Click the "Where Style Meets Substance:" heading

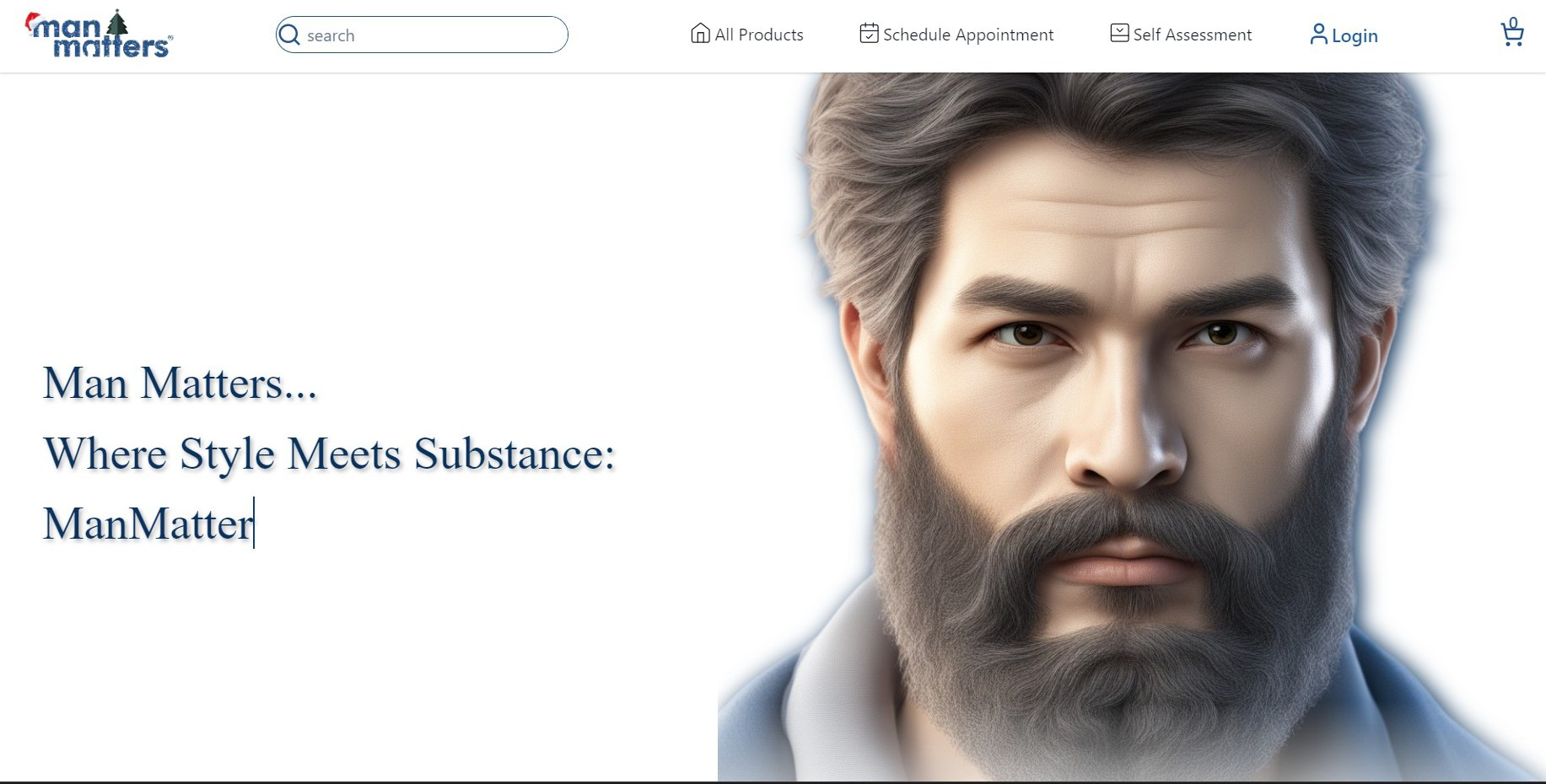[329, 454]
